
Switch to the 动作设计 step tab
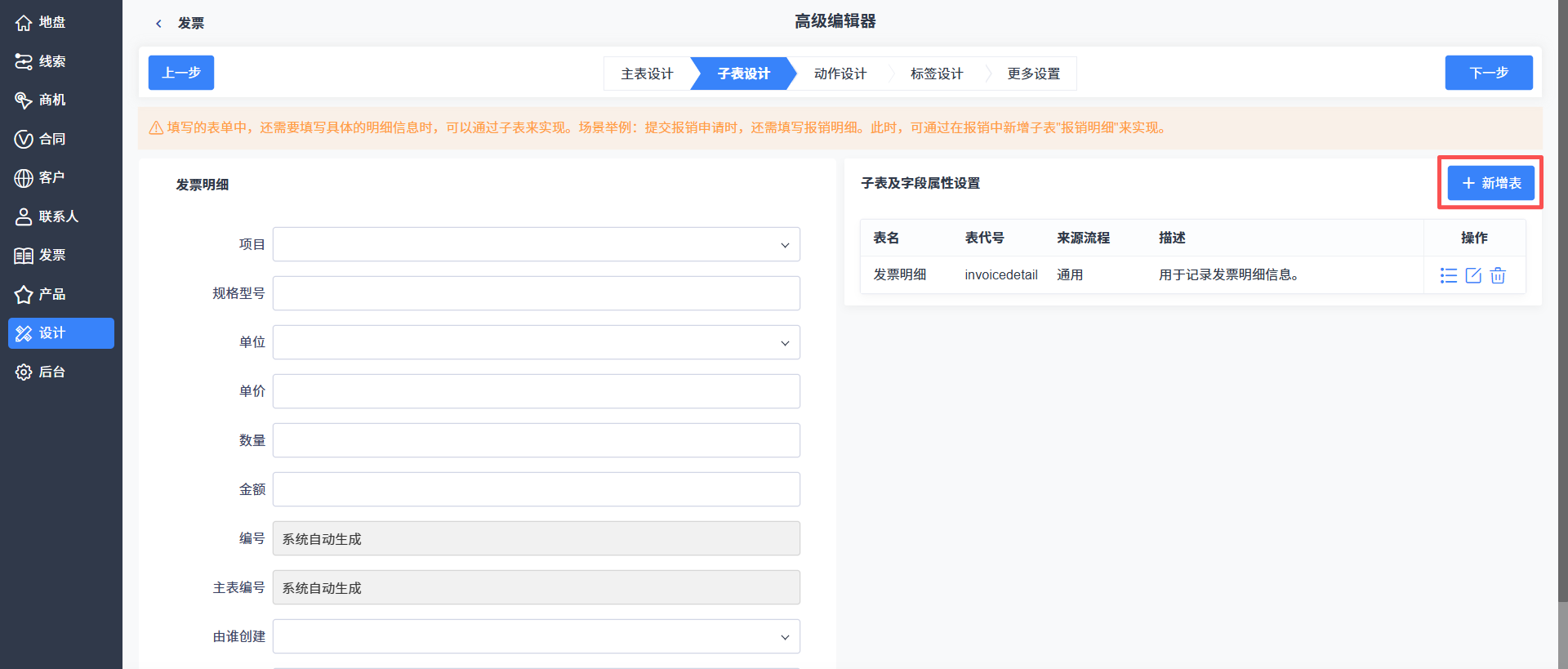pos(840,74)
